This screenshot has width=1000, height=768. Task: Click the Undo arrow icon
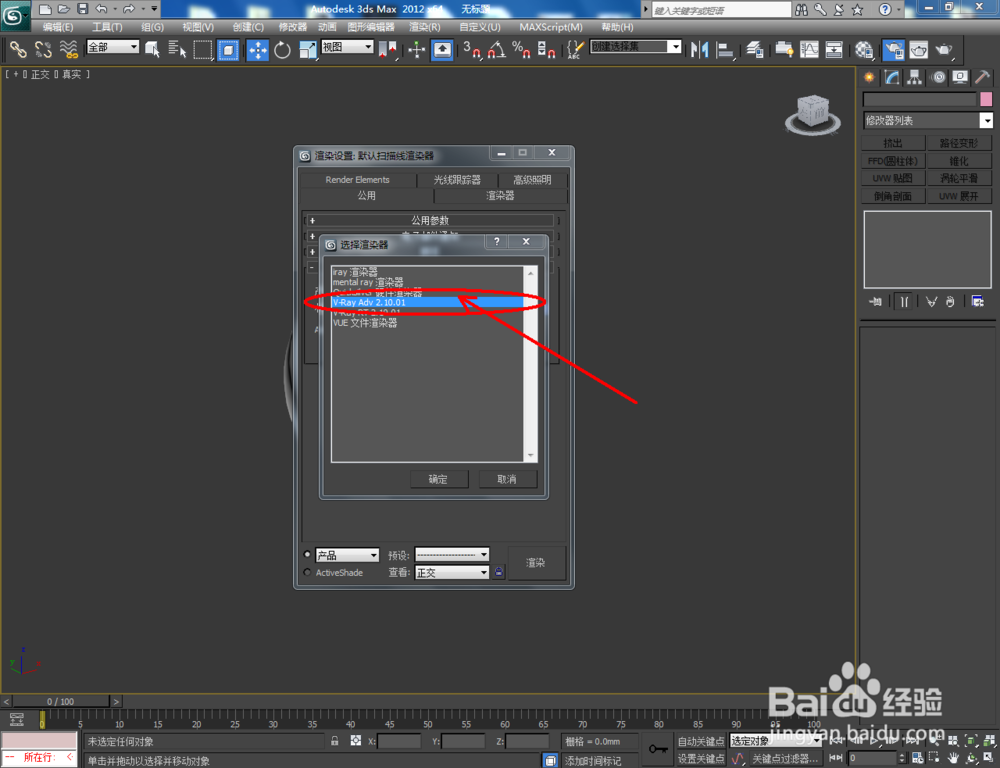coord(101,9)
